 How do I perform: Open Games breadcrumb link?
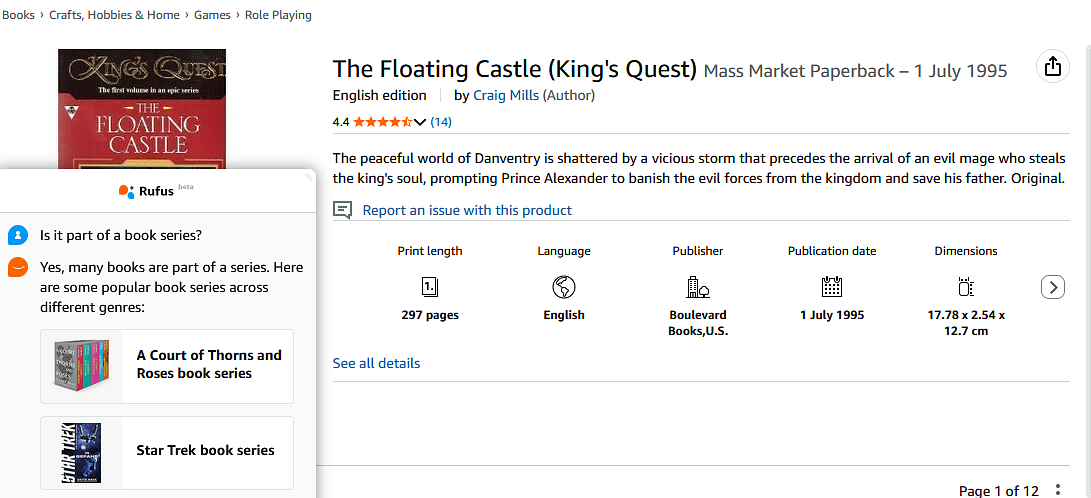click(x=212, y=15)
